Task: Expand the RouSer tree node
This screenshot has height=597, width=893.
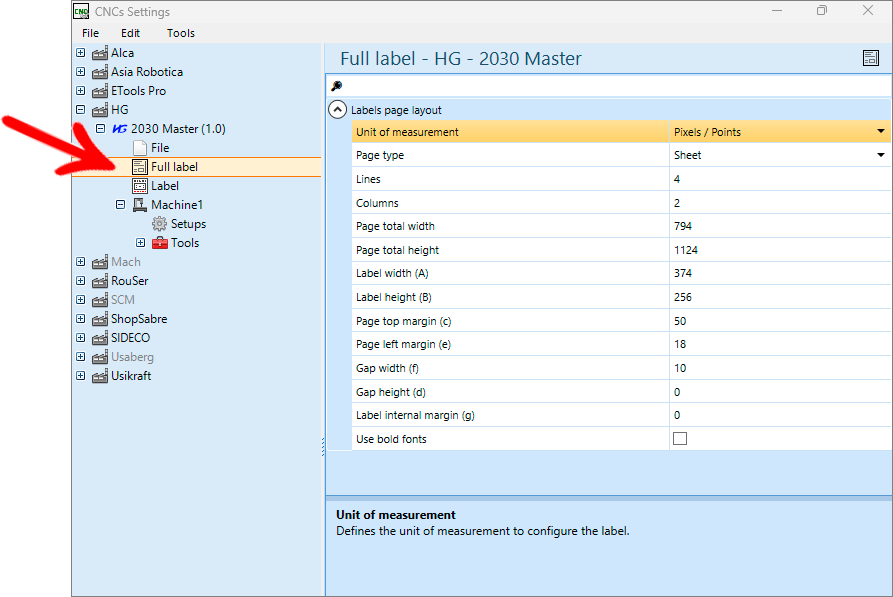Action: pyautogui.click(x=80, y=281)
